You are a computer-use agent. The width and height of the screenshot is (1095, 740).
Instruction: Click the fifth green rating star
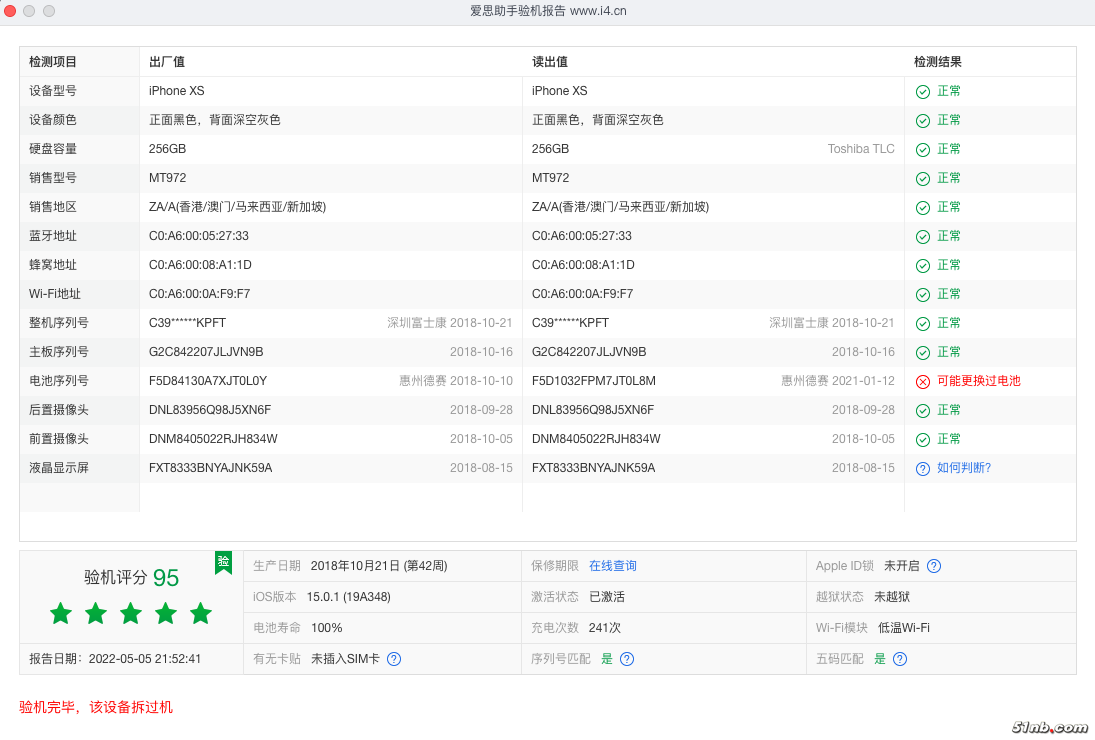coord(201,613)
